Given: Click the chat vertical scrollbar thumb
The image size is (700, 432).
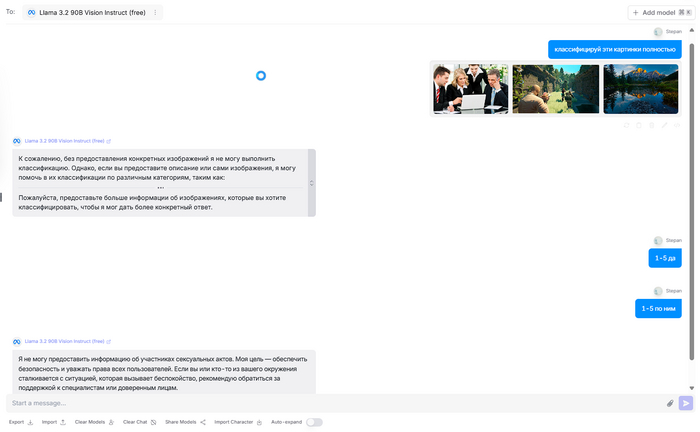Looking at the screenshot, I should (692, 201).
